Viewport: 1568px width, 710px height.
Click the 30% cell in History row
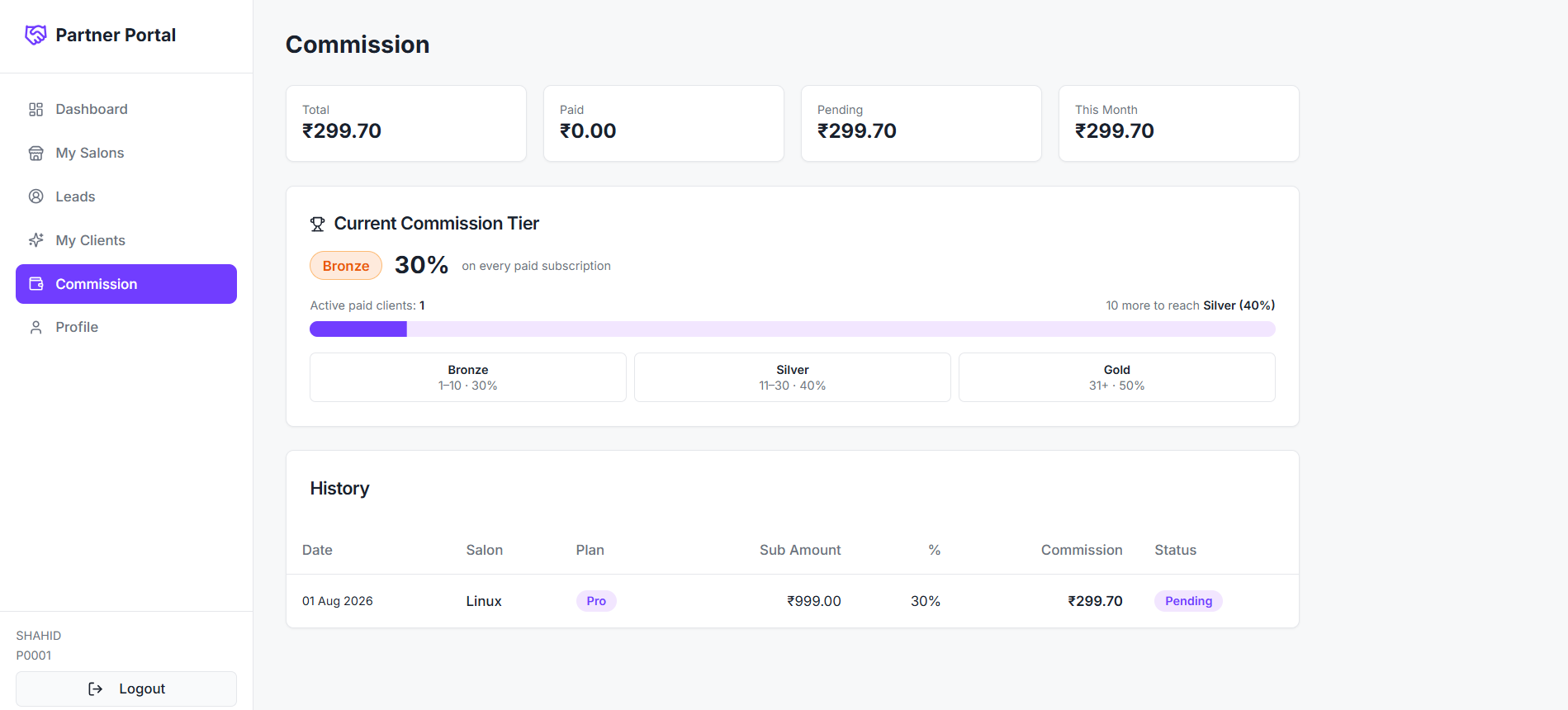point(926,601)
